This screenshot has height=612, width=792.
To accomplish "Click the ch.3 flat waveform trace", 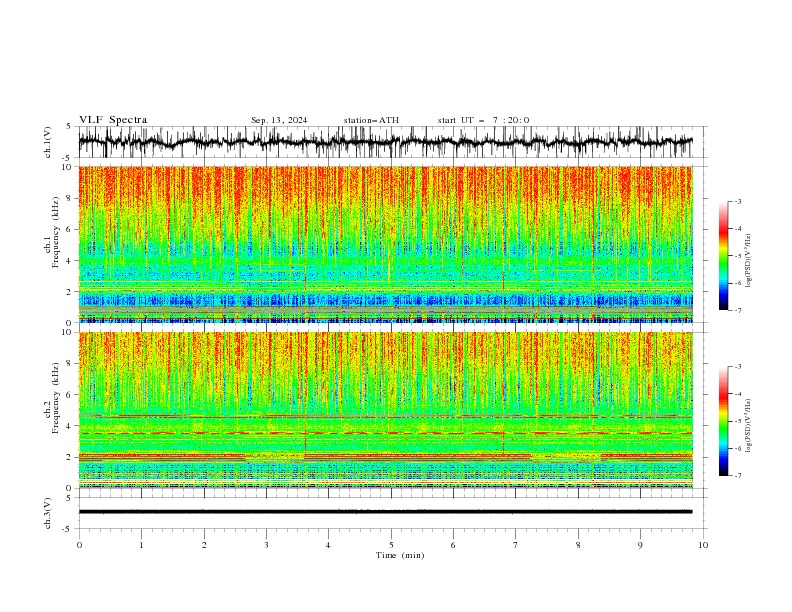I will tap(385, 512).
